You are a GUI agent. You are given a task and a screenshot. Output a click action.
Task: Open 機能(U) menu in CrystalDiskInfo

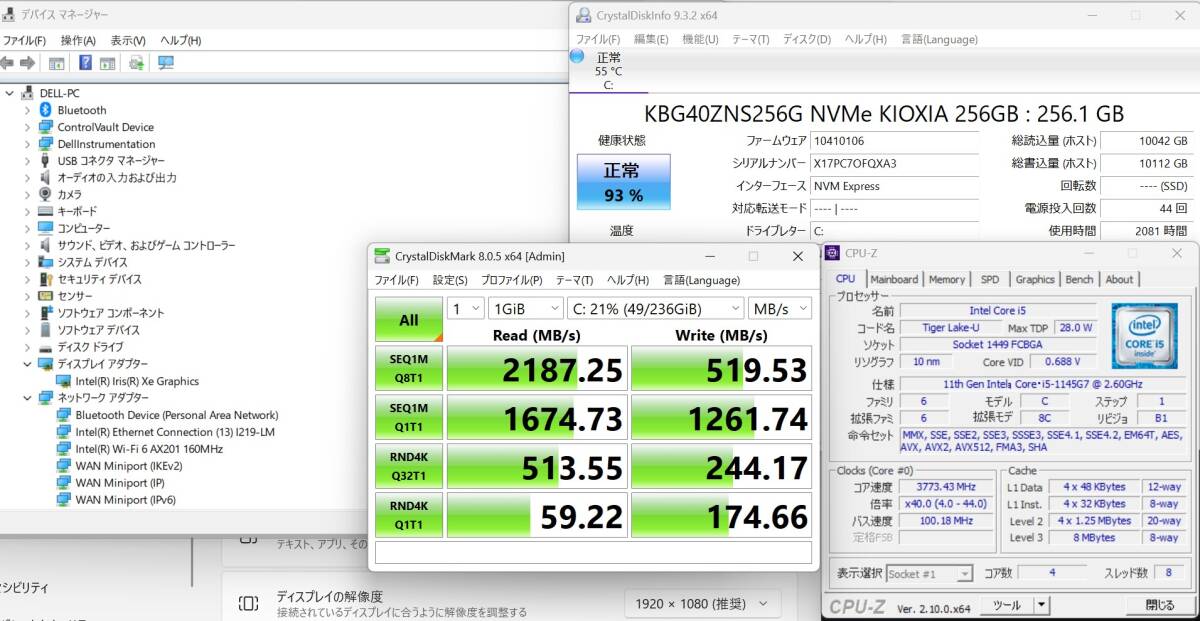click(x=700, y=39)
